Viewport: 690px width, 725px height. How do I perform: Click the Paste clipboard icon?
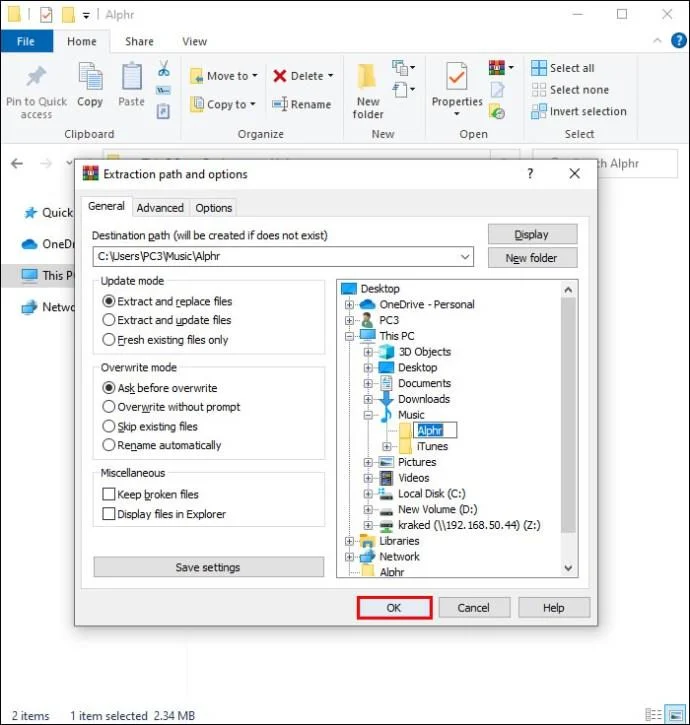[x=131, y=76]
